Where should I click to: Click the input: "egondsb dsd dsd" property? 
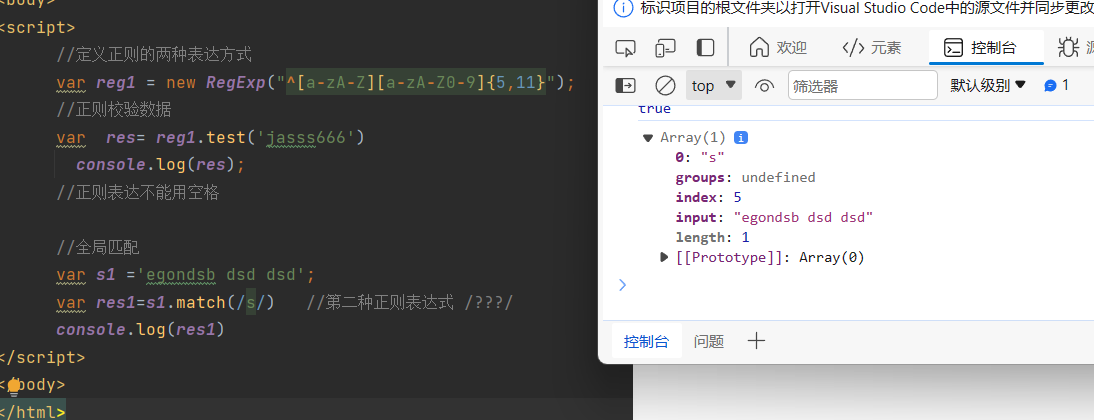(x=774, y=218)
